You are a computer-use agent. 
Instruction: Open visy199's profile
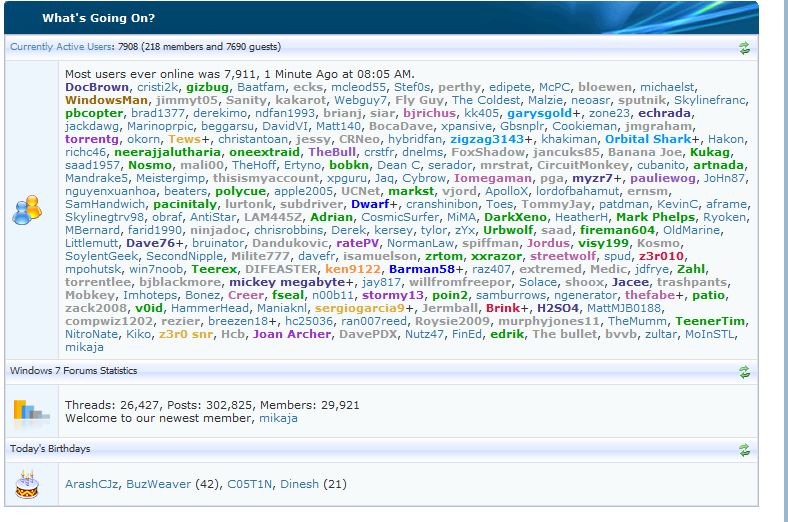(x=603, y=243)
